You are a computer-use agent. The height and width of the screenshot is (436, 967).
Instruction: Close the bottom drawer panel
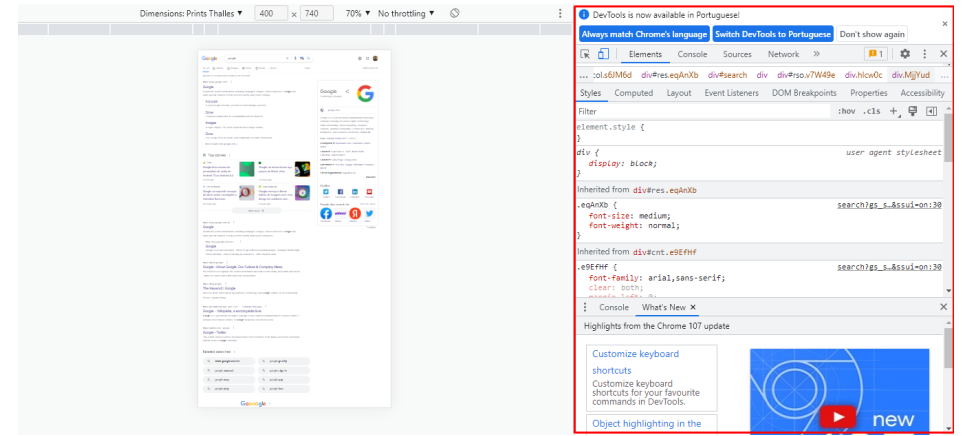click(x=943, y=307)
